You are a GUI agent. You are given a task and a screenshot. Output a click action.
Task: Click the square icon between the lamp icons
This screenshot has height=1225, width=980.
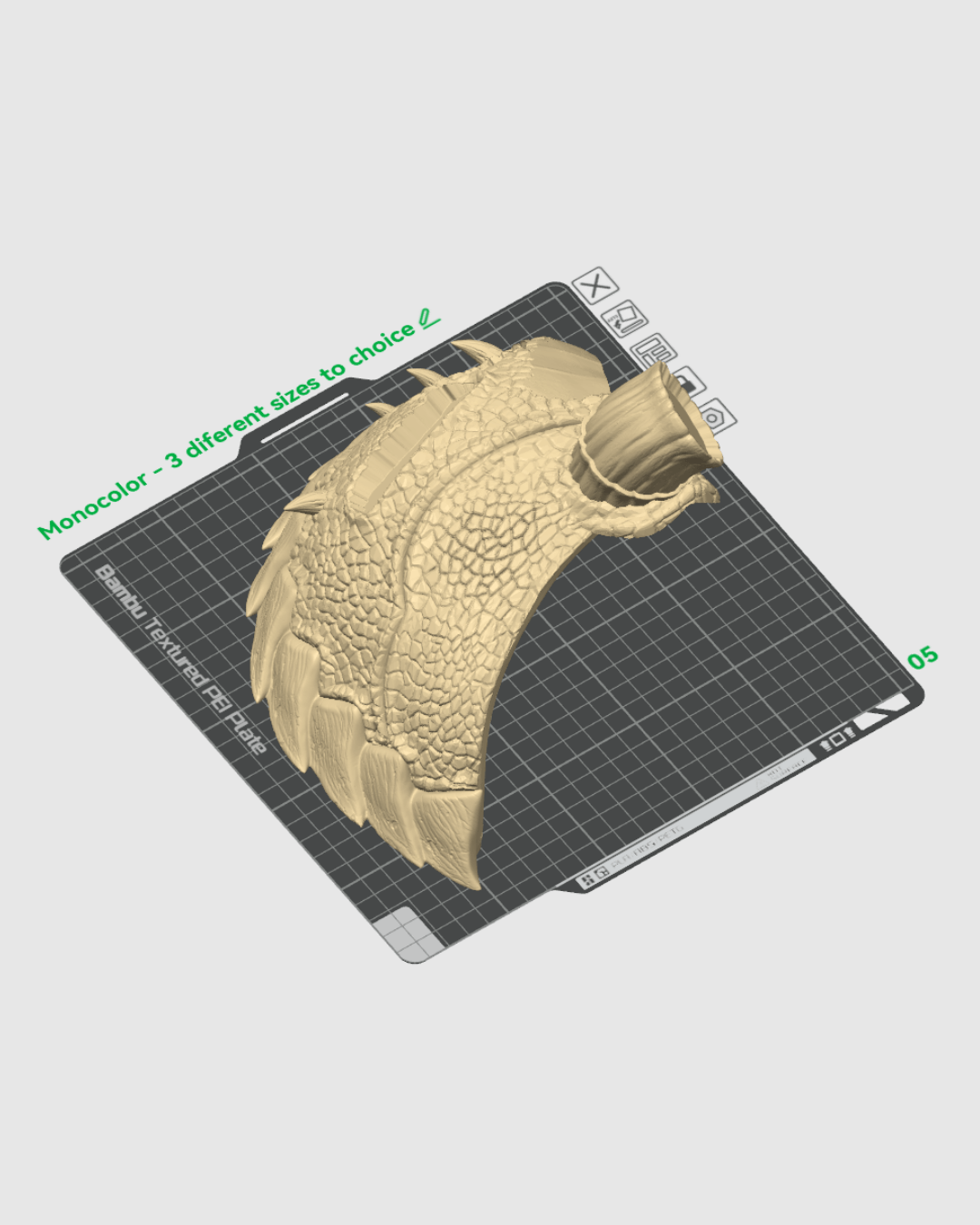coord(838,739)
